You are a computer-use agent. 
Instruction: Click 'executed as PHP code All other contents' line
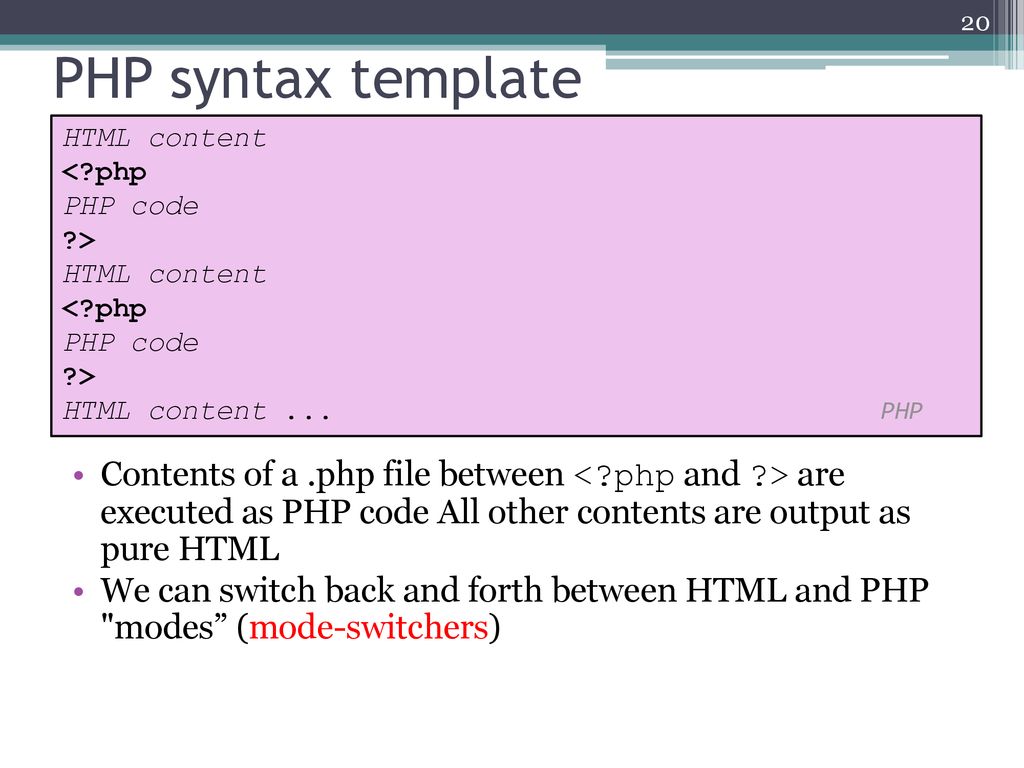(x=505, y=512)
